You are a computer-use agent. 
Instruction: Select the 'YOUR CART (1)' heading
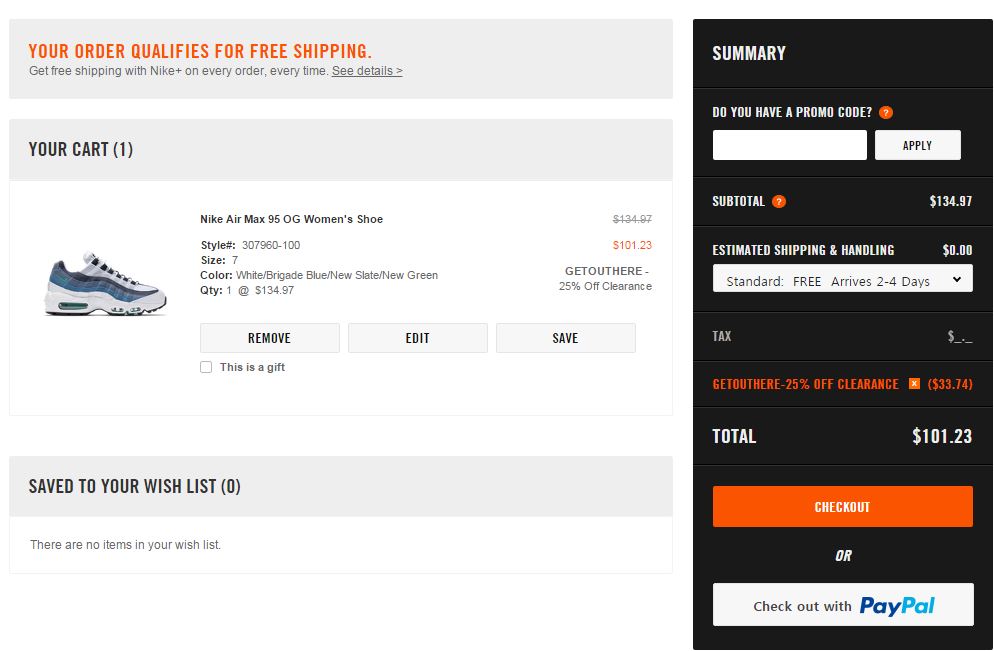click(x=81, y=150)
